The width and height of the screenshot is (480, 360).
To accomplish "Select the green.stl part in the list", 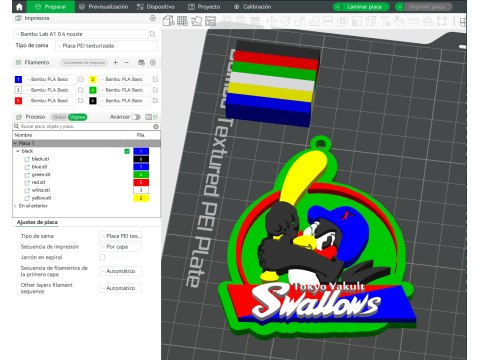I will pyautogui.click(x=41, y=175).
